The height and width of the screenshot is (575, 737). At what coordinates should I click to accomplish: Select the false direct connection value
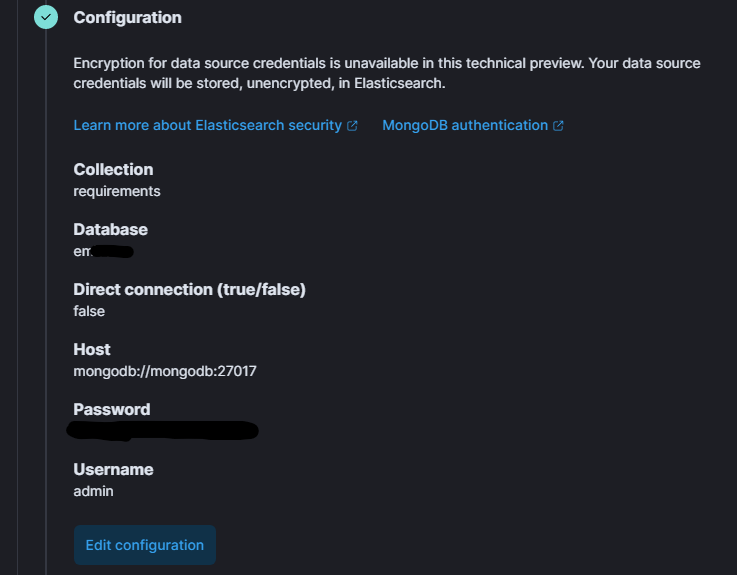(89, 311)
